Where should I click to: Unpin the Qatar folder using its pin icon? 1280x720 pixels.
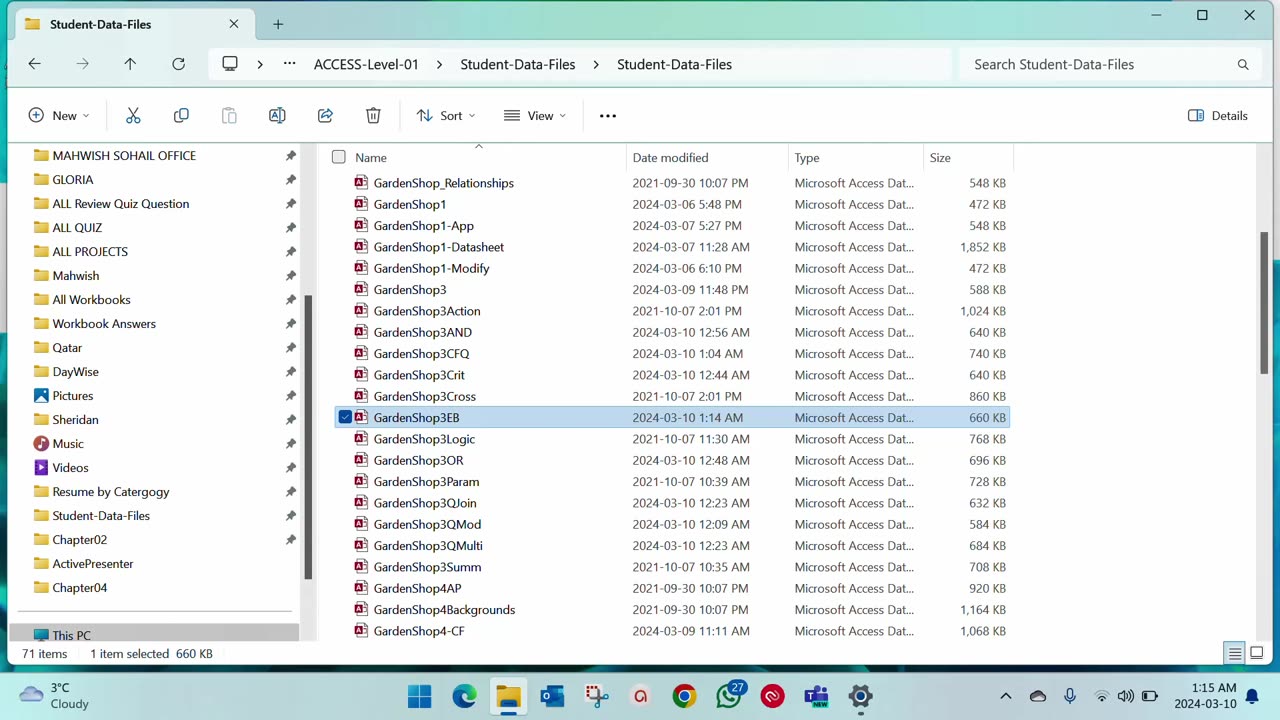click(x=291, y=348)
